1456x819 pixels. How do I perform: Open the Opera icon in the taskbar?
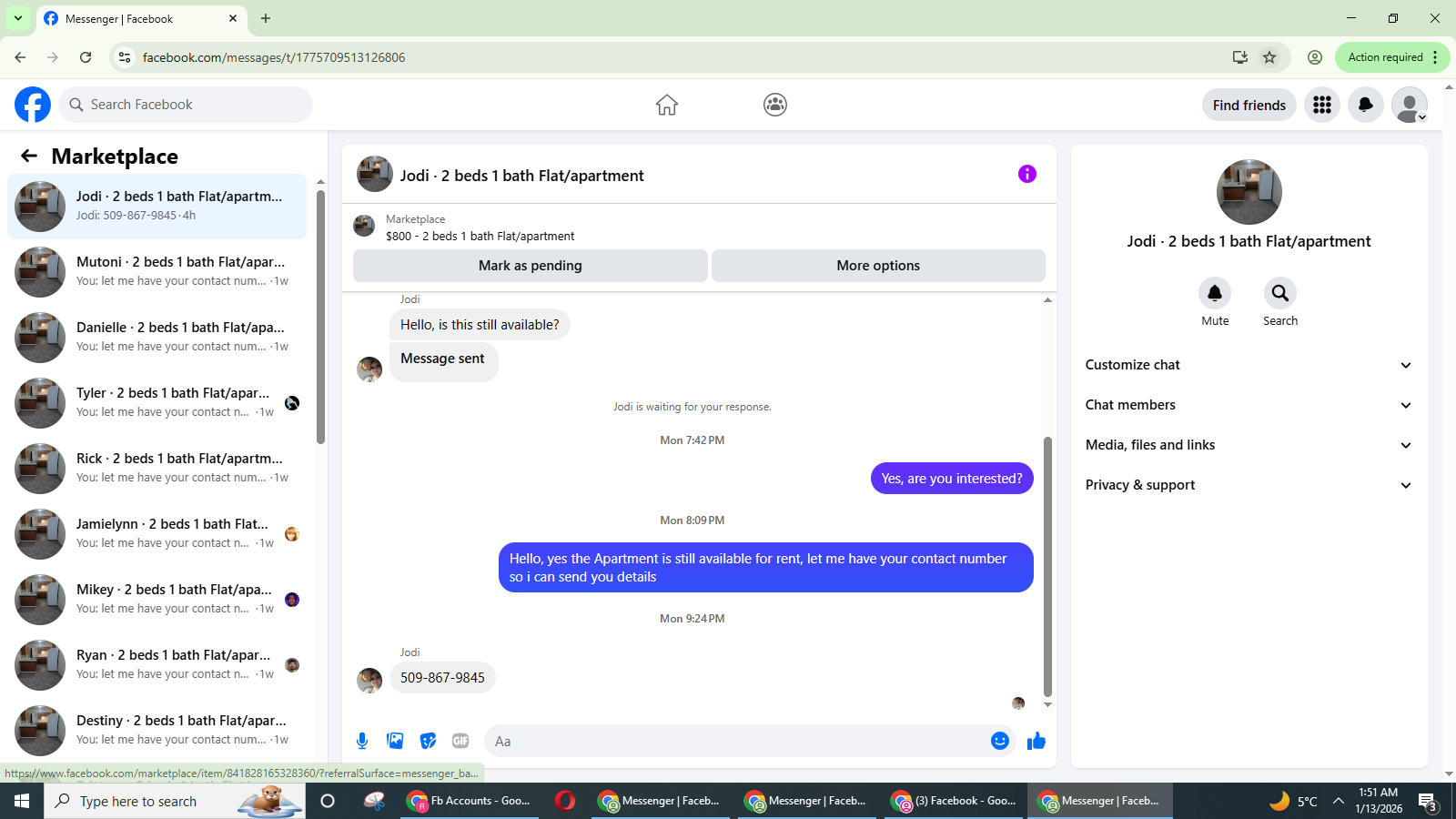(x=565, y=801)
